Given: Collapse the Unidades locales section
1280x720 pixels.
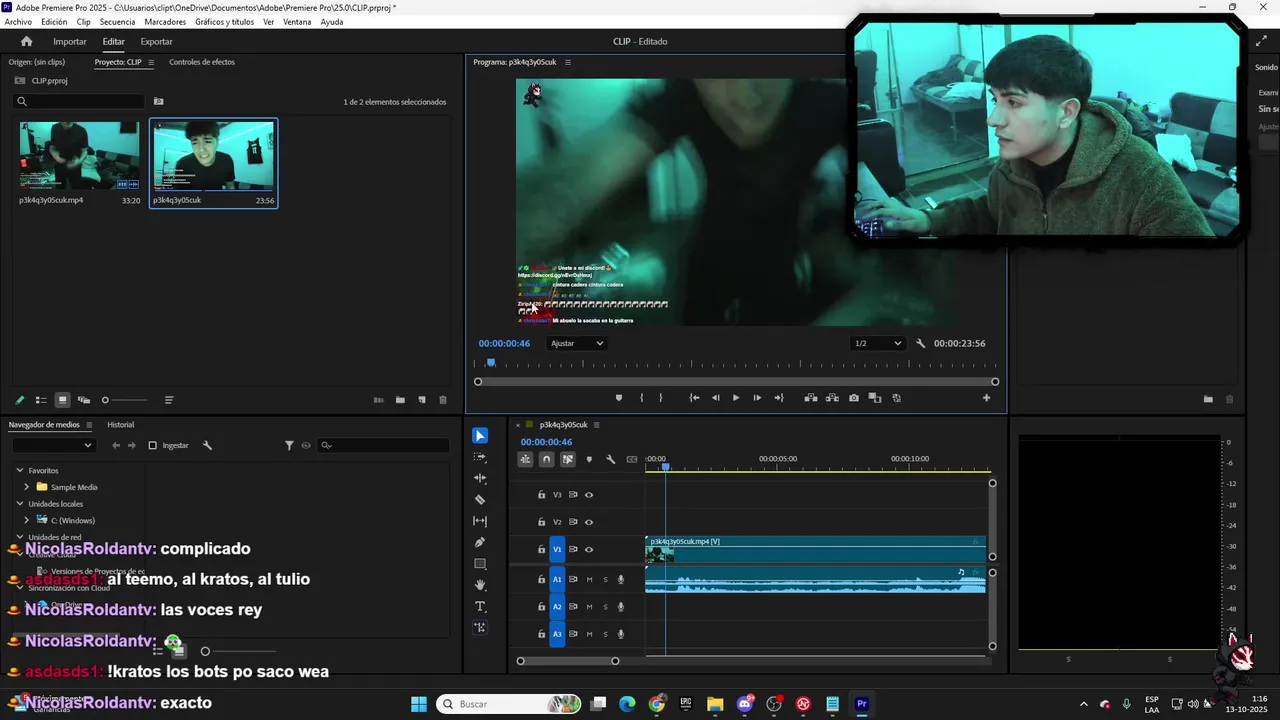Looking at the screenshot, I should tap(19, 504).
